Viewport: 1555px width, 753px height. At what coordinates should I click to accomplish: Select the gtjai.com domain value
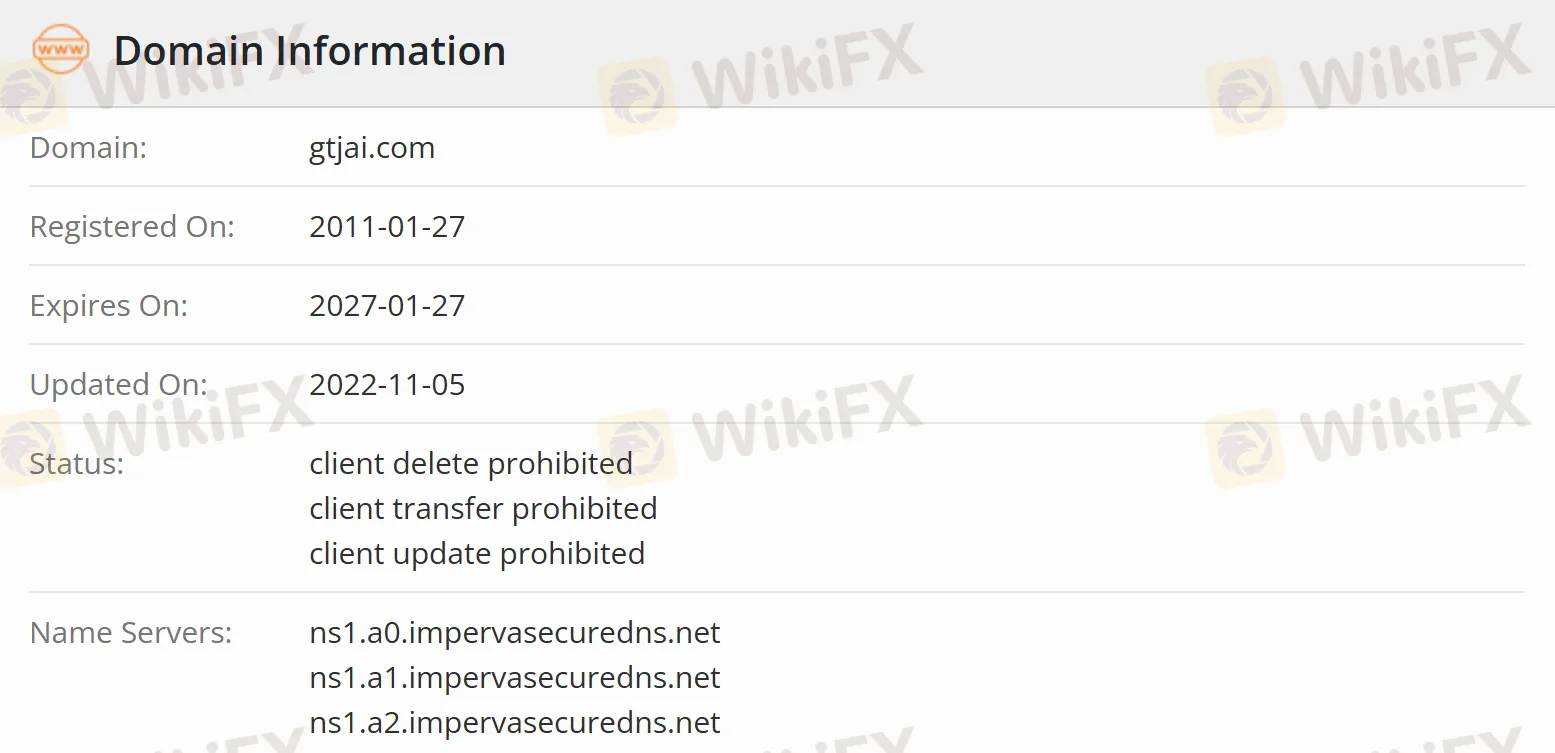pyautogui.click(x=372, y=148)
